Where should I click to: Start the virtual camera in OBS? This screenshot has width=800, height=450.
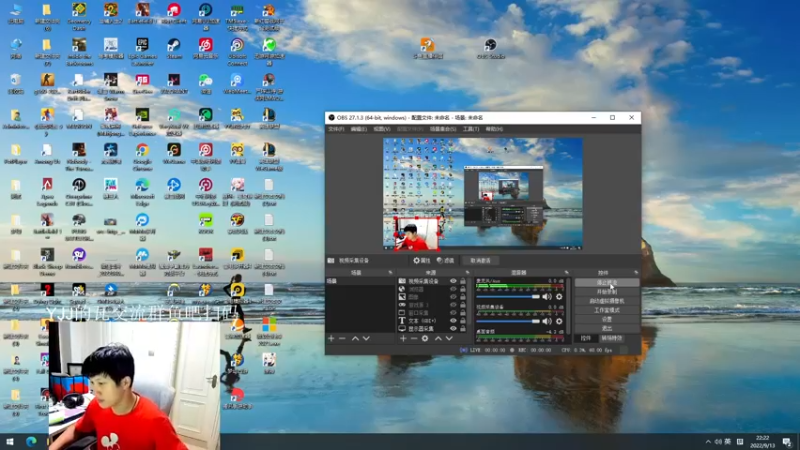[x=607, y=301]
